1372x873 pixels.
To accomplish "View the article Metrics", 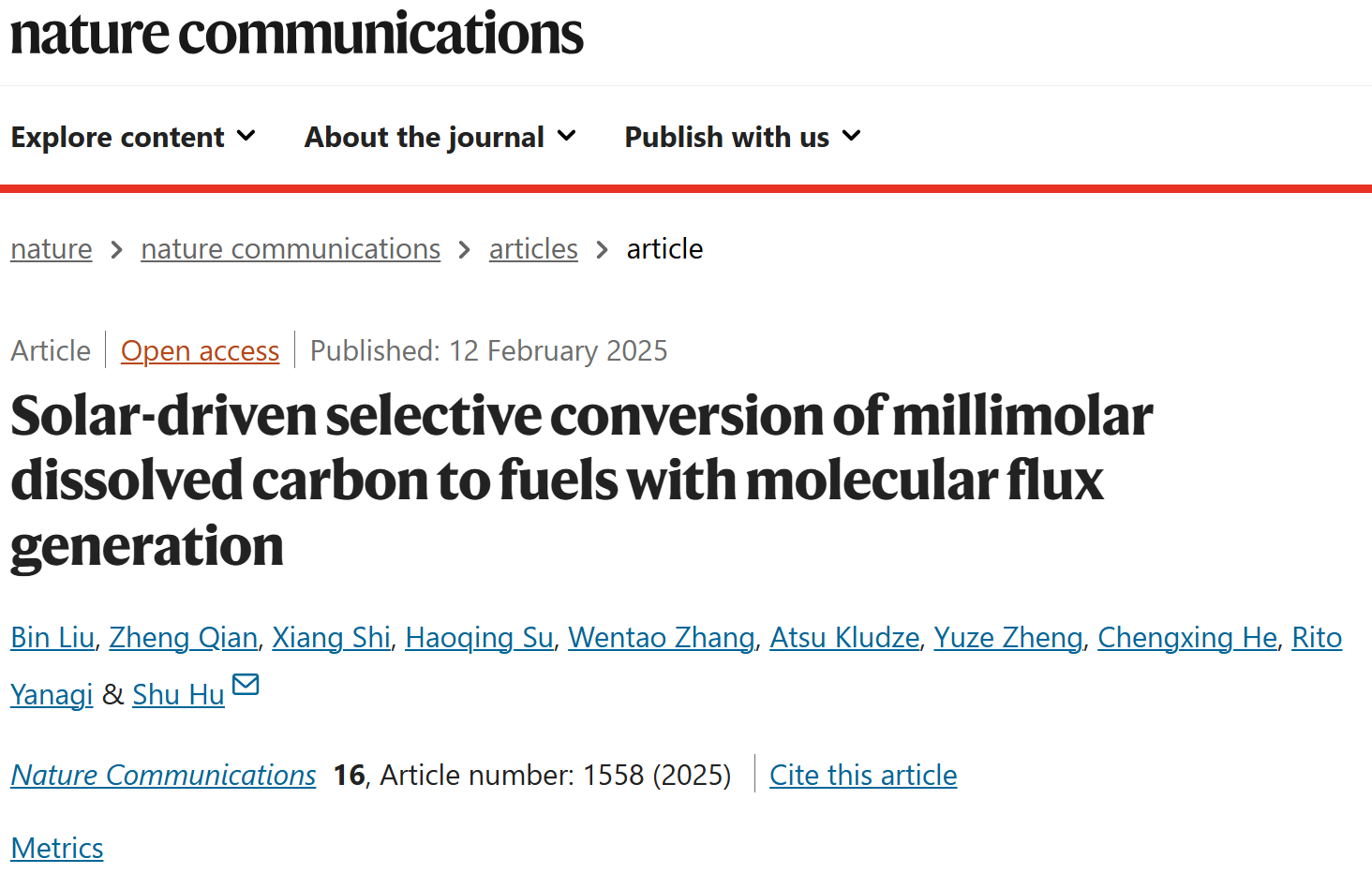I will click(x=57, y=849).
